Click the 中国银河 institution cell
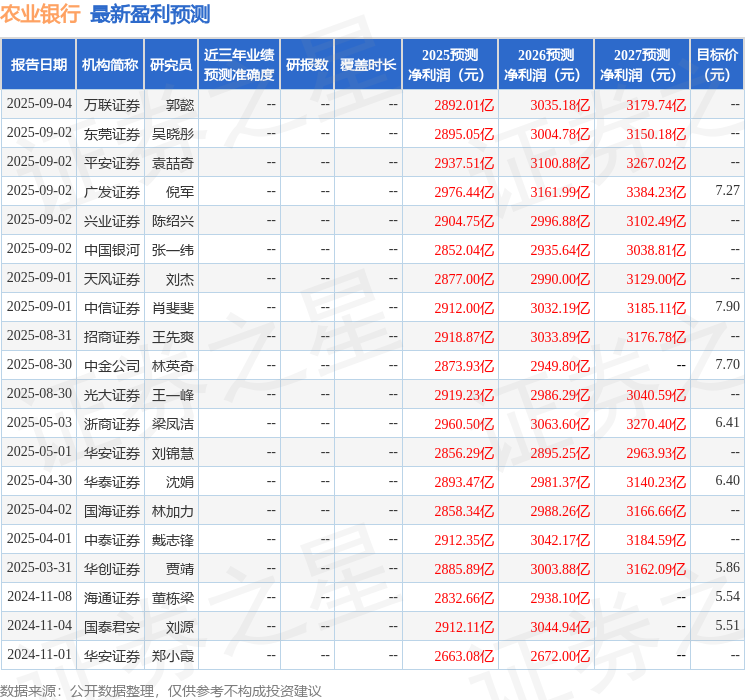745x700 pixels. click(x=112, y=250)
